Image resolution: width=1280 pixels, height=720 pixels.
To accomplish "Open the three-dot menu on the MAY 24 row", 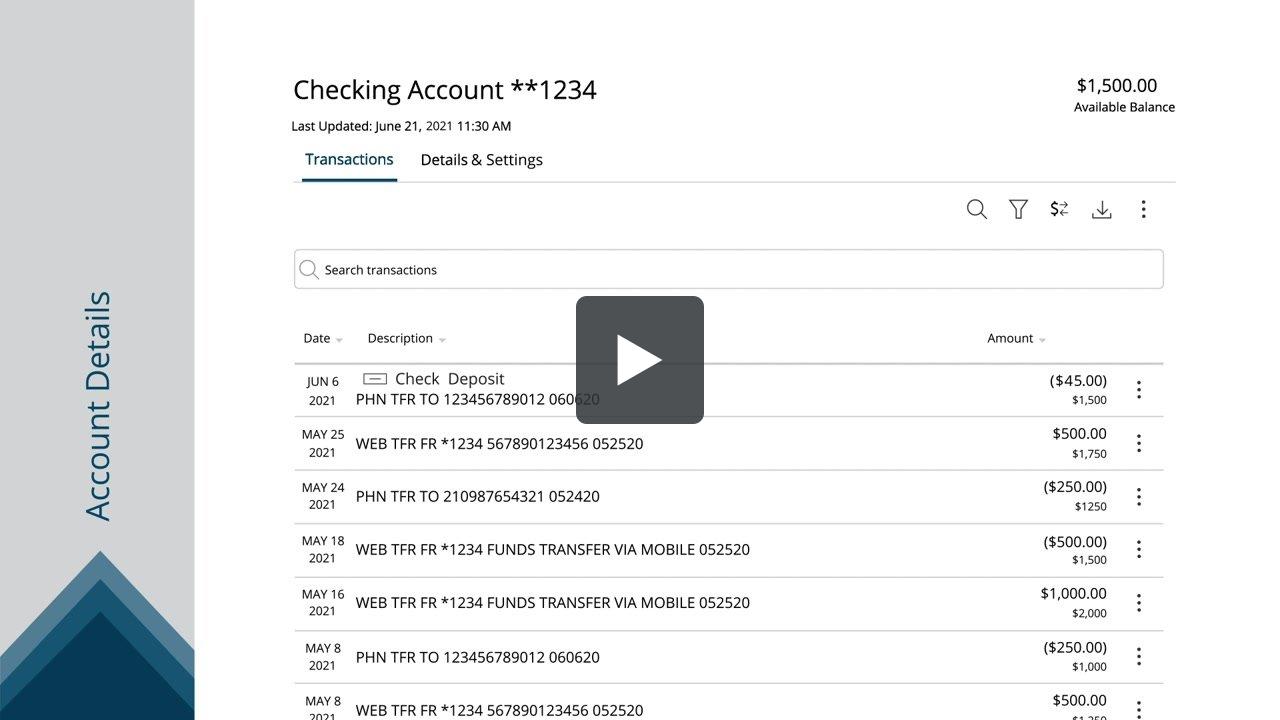I will 1138,496.
